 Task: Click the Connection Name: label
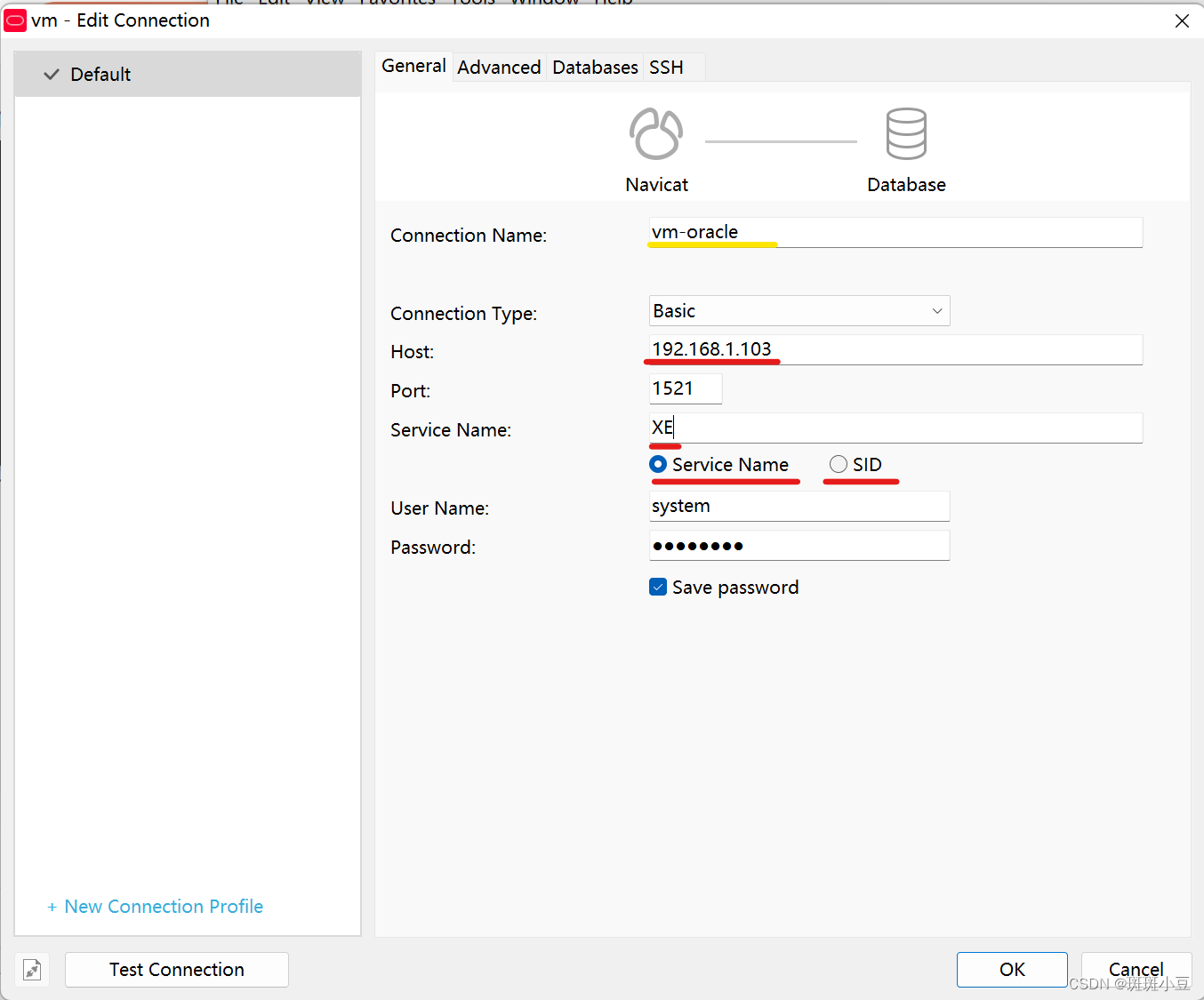[469, 236]
